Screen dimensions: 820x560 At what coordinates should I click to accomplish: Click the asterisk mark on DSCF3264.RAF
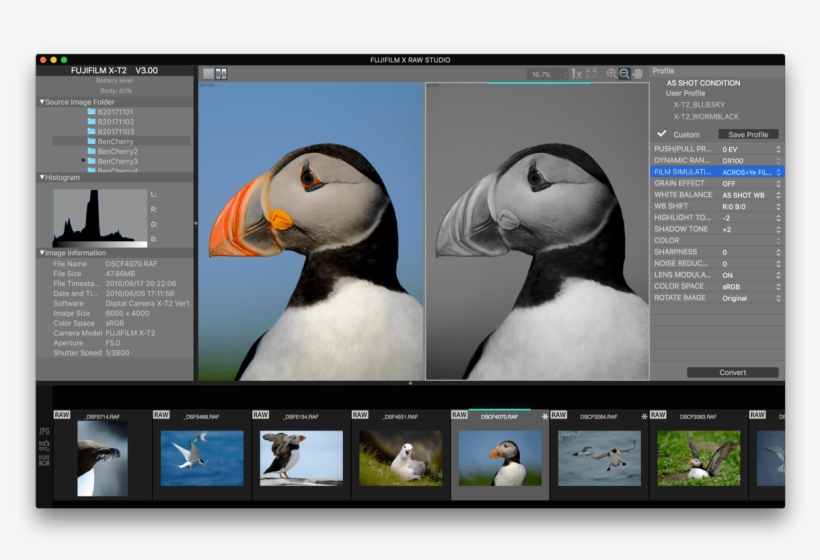[x=644, y=417]
